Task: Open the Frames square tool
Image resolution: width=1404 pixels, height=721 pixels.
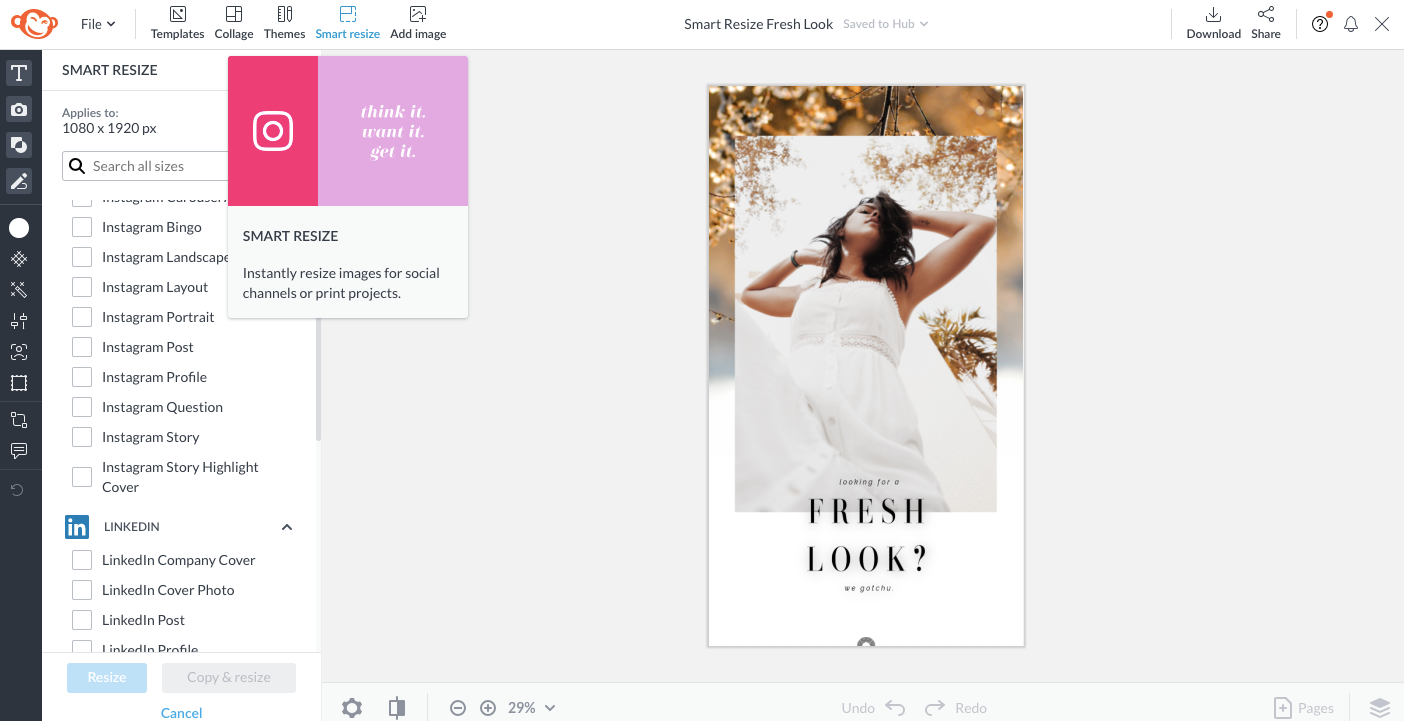Action: click(19, 383)
